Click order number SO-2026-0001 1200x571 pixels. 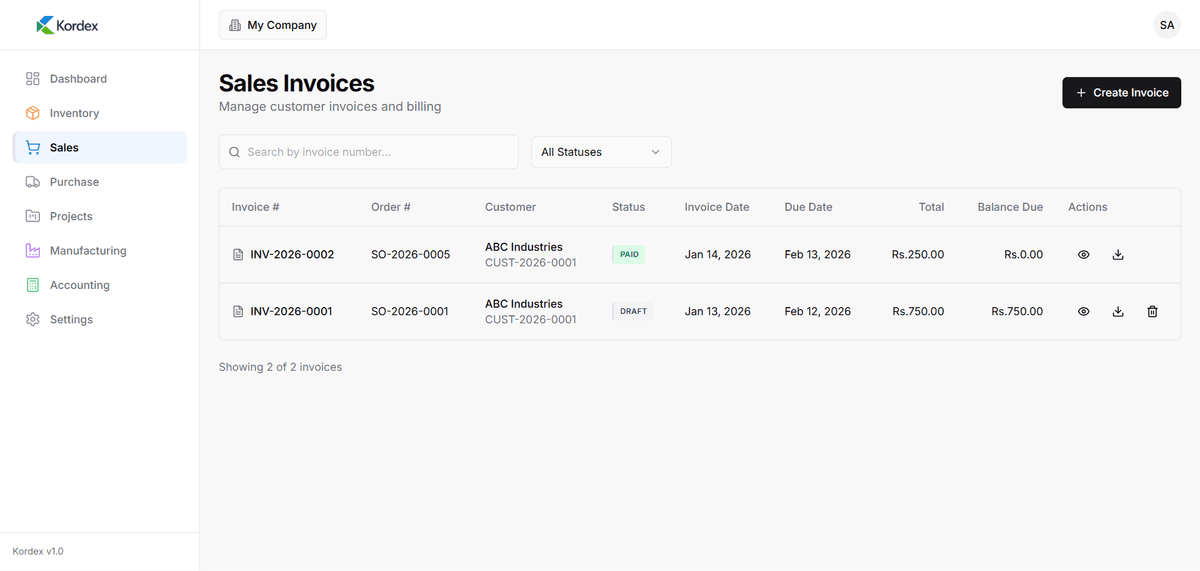click(x=410, y=312)
